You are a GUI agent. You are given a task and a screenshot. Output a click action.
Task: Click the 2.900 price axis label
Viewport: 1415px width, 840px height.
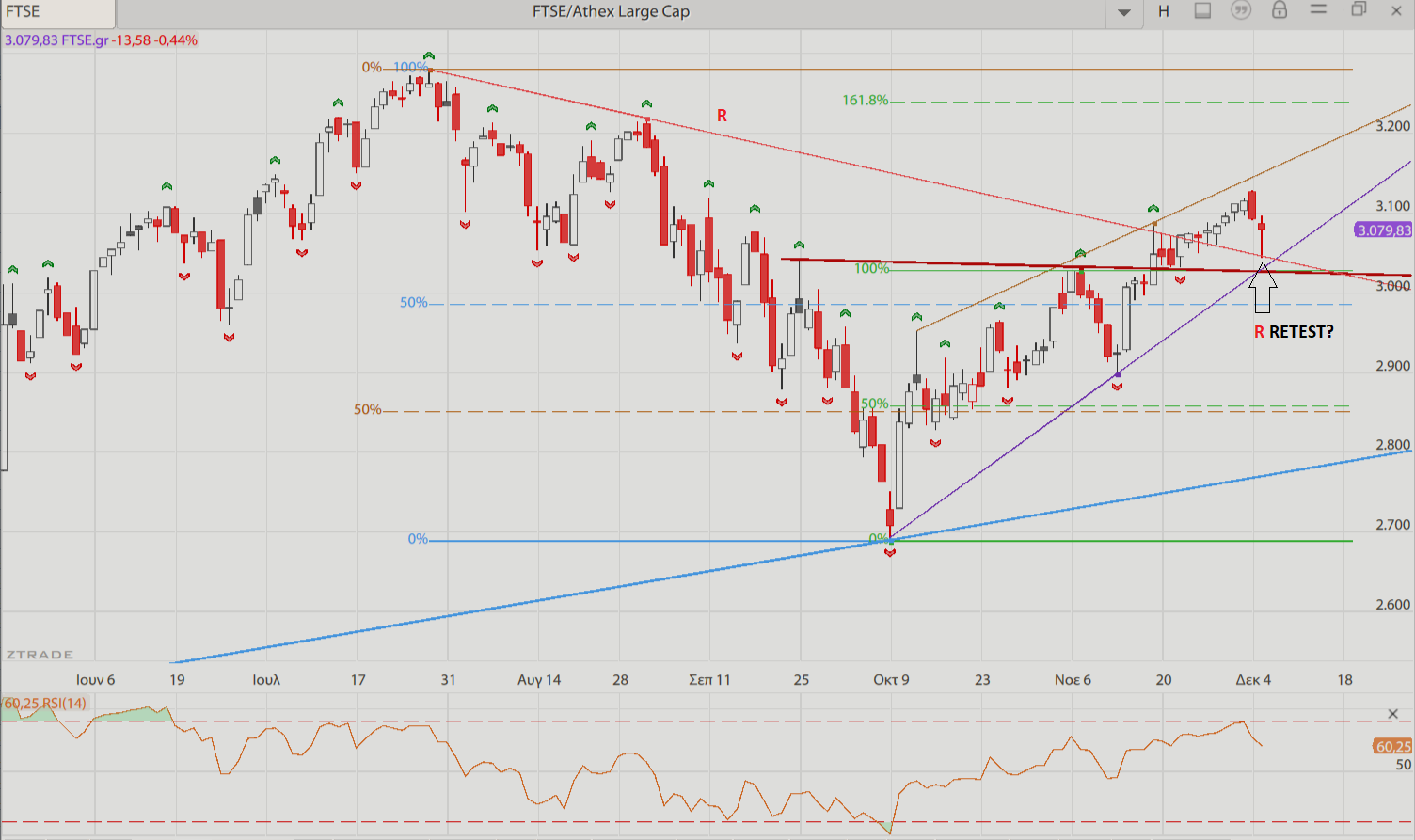[x=1392, y=366]
